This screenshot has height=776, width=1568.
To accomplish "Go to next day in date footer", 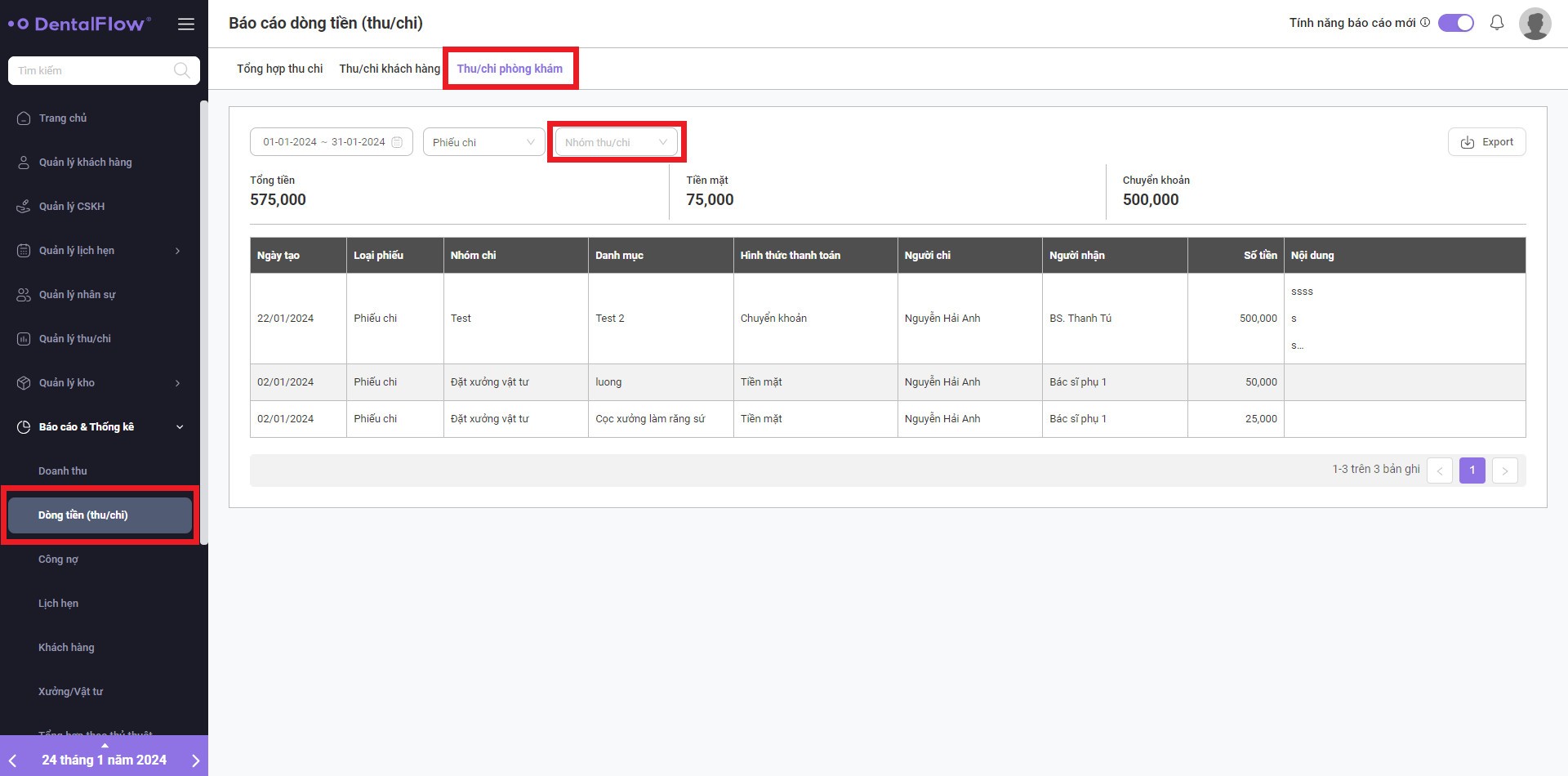I will [x=195, y=760].
